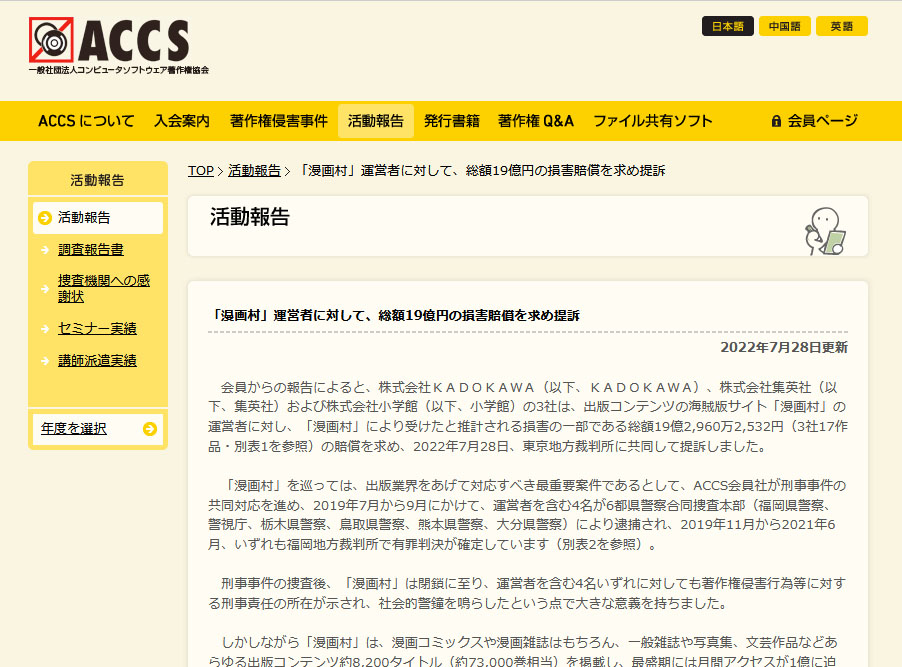Open the TOP breadcrumb link
The height and width of the screenshot is (667, 902).
[x=201, y=170]
